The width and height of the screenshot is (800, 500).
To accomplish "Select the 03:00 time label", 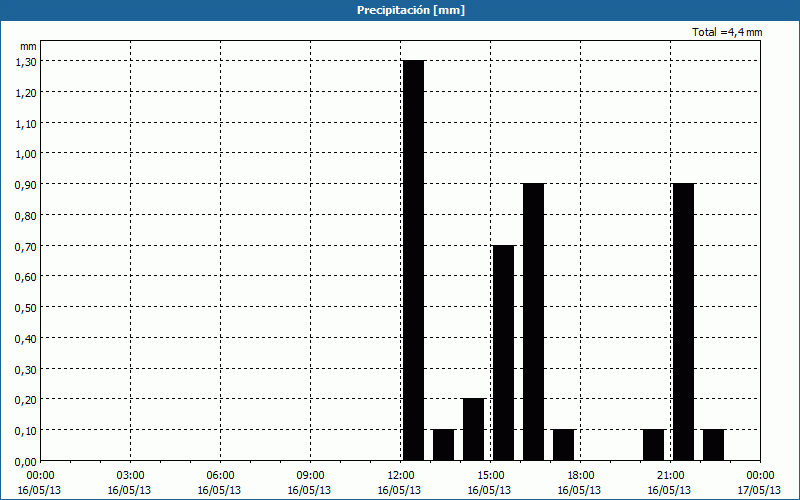I will click(x=131, y=476).
